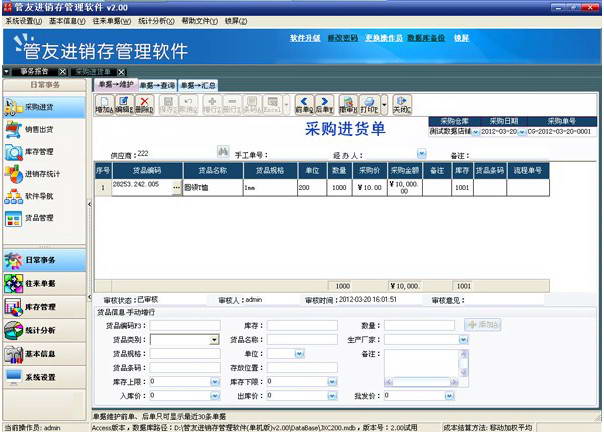The width and height of the screenshot is (604, 432).
Task: Go to previous record with 前单 arrow
Action: 303,104
